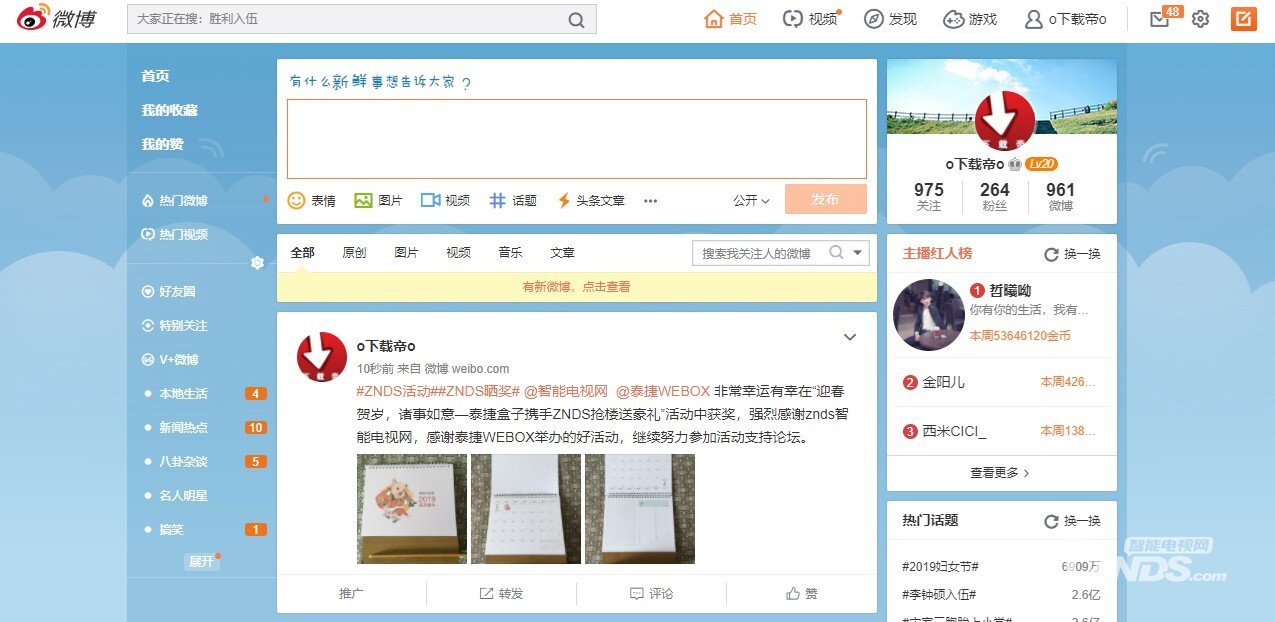Expand the feed search options arrow

click(858, 253)
